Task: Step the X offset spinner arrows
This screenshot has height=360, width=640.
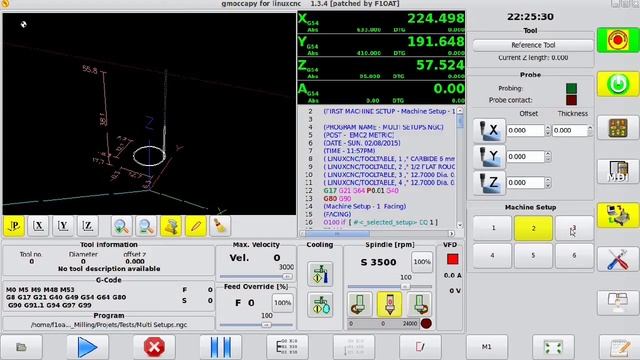Action: tap(548, 131)
